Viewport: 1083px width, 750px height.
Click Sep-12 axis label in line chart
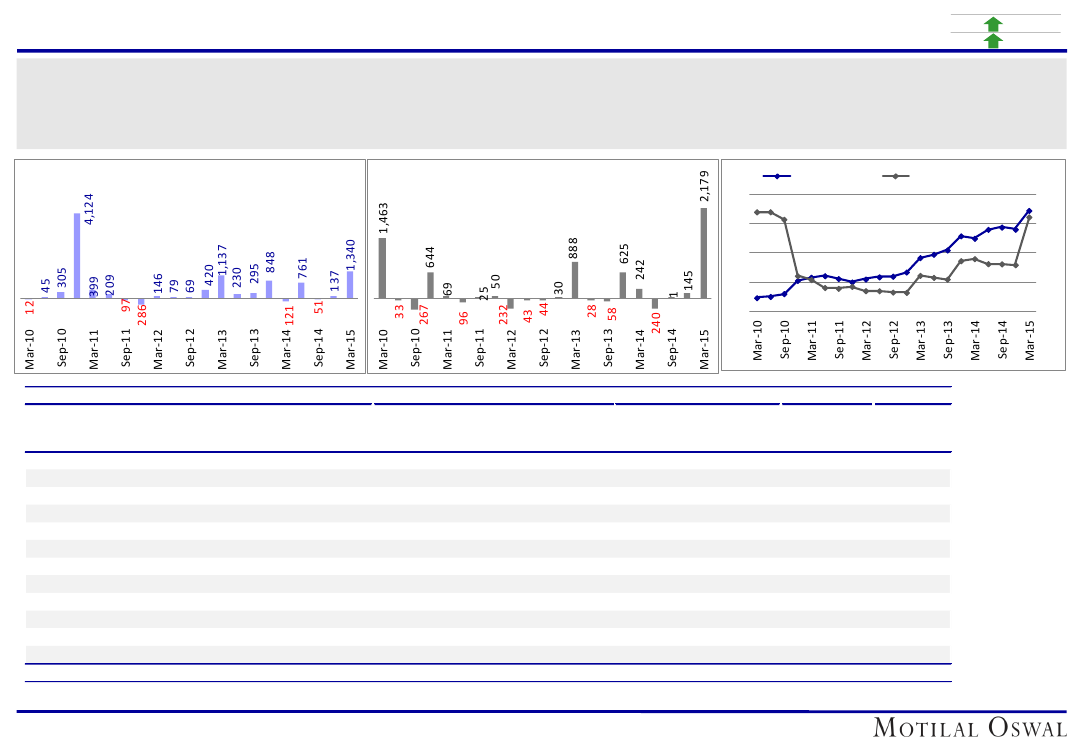(893, 340)
